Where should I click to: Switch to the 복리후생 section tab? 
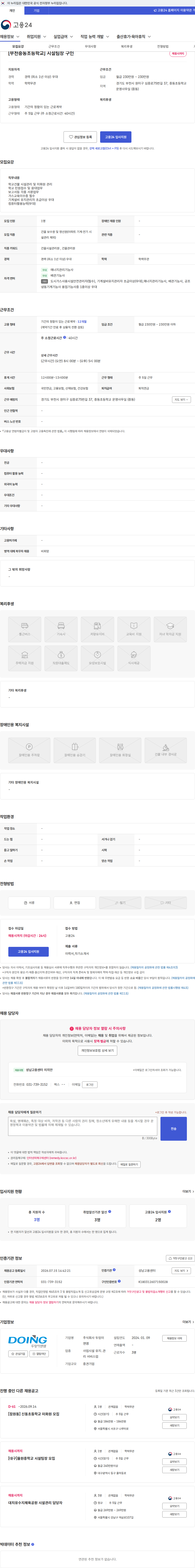click(126, 46)
